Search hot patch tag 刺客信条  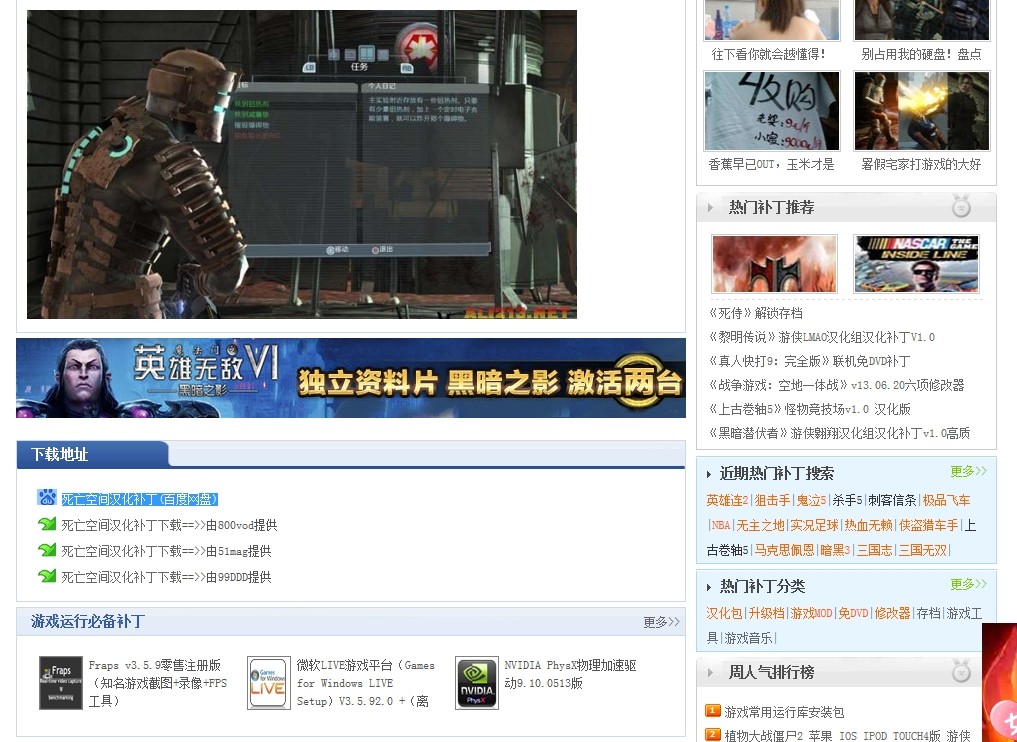892,500
